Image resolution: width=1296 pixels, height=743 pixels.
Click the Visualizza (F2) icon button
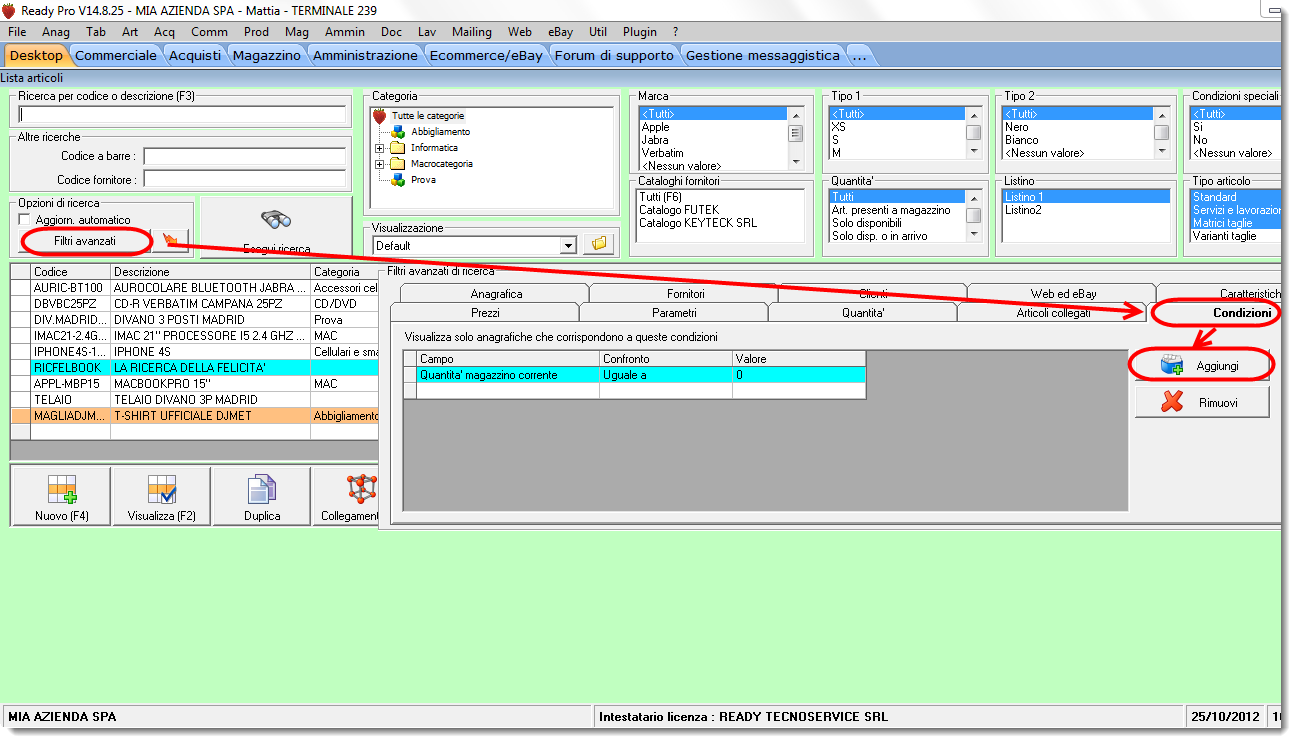(162, 496)
